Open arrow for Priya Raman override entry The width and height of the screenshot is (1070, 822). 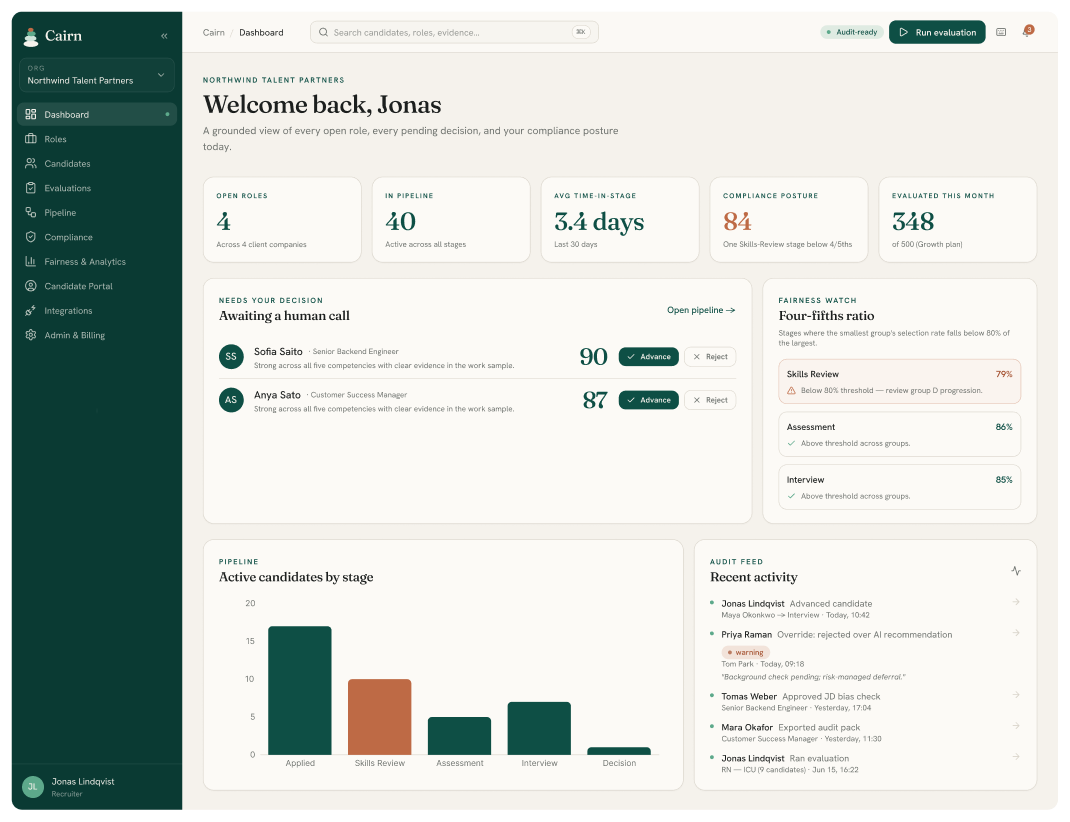pos(1015,634)
